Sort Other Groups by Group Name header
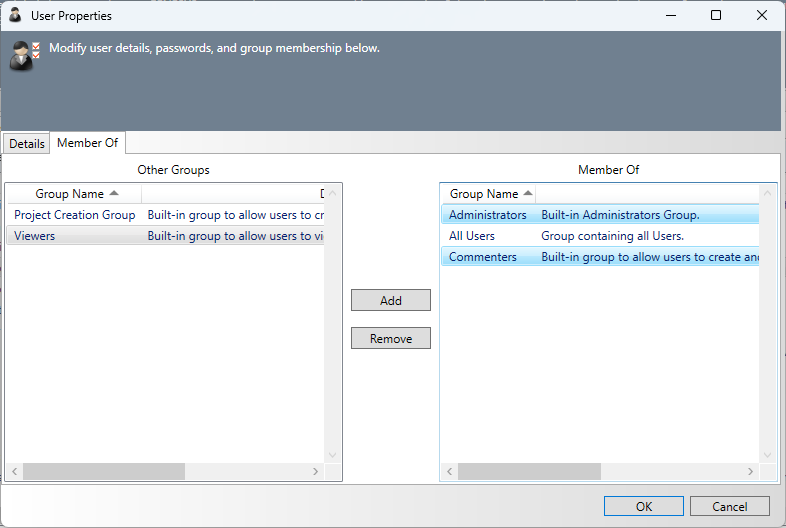Viewport: 786px width, 528px height. pos(70,194)
